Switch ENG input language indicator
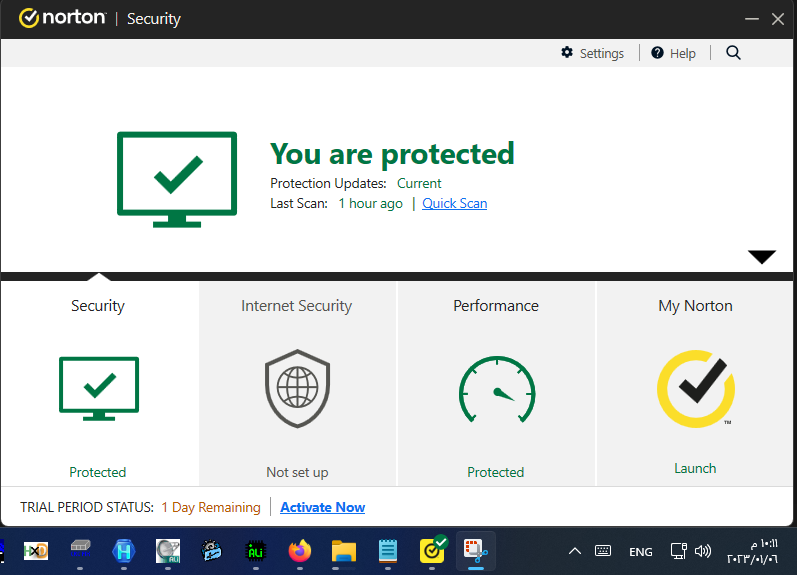Screen dimensions: 797x575 pos(640,552)
